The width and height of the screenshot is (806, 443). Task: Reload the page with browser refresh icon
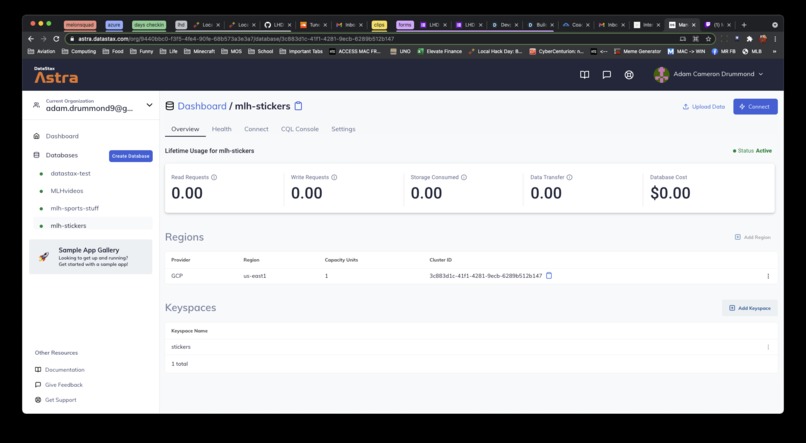click(x=56, y=39)
